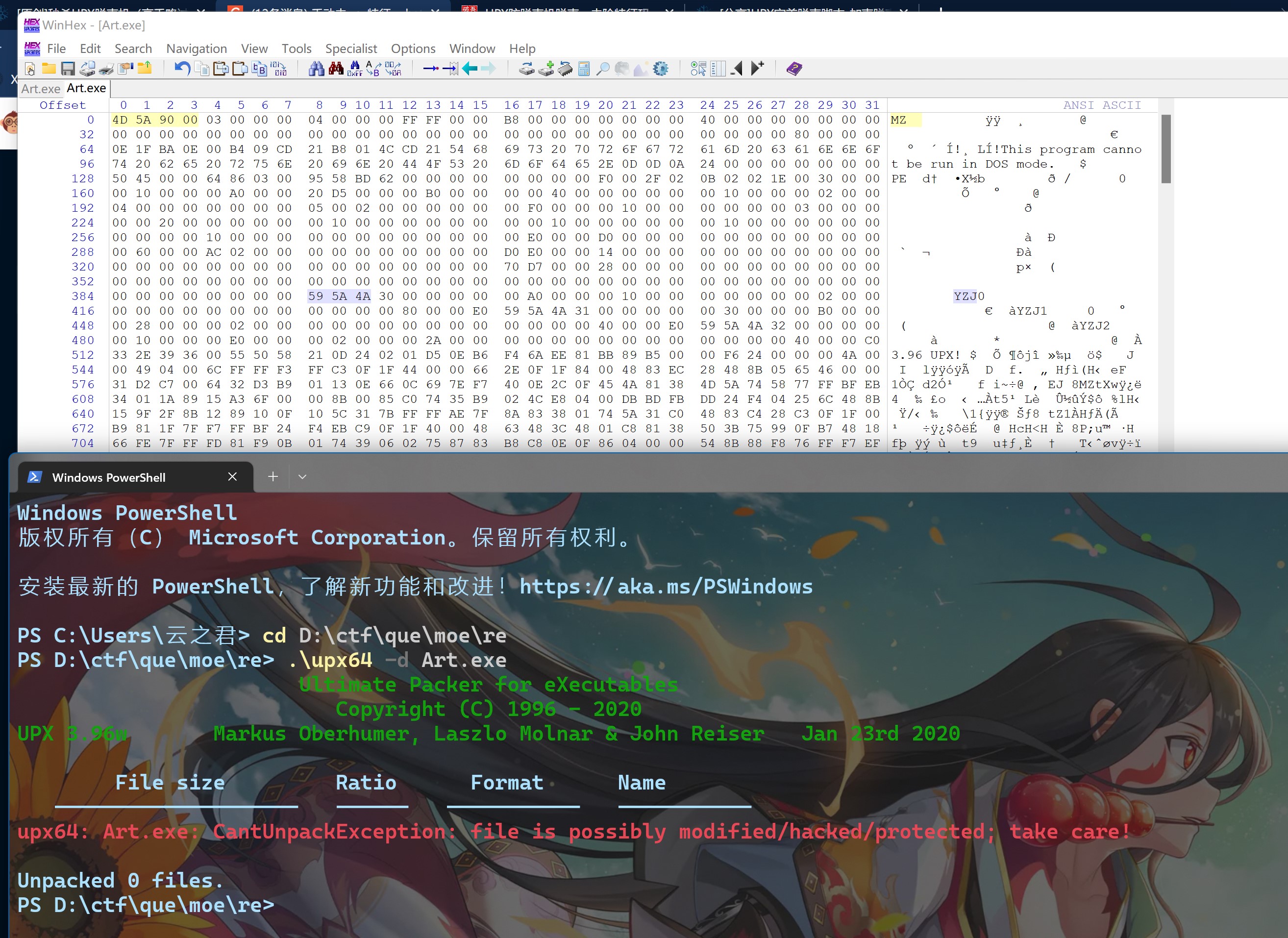The width and height of the screenshot is (1288, 938).
Task: Click the New file icon in WinHex toolbar
Action: [x=30, y=69]
